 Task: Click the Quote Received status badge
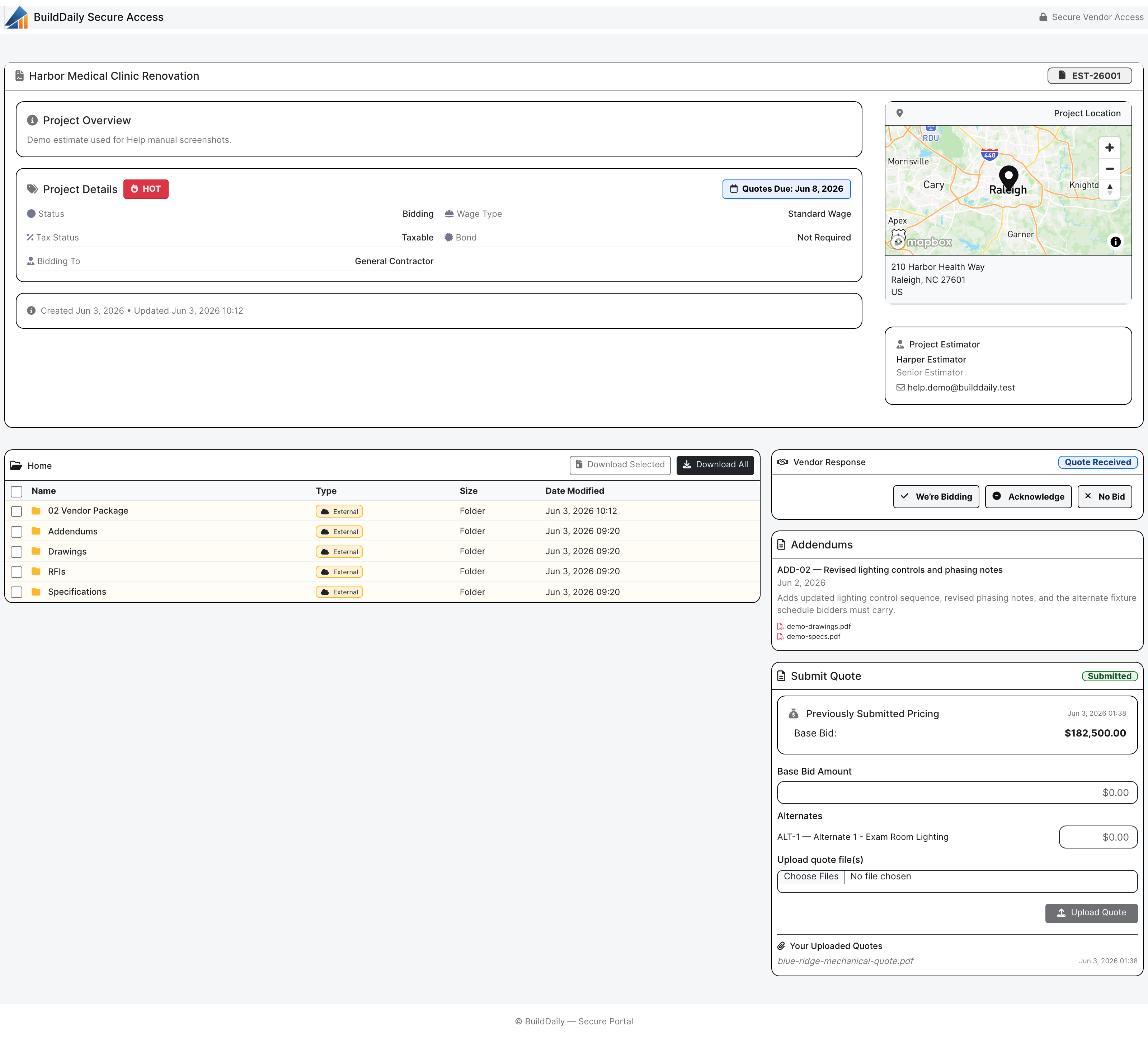tap(1097, 462)
